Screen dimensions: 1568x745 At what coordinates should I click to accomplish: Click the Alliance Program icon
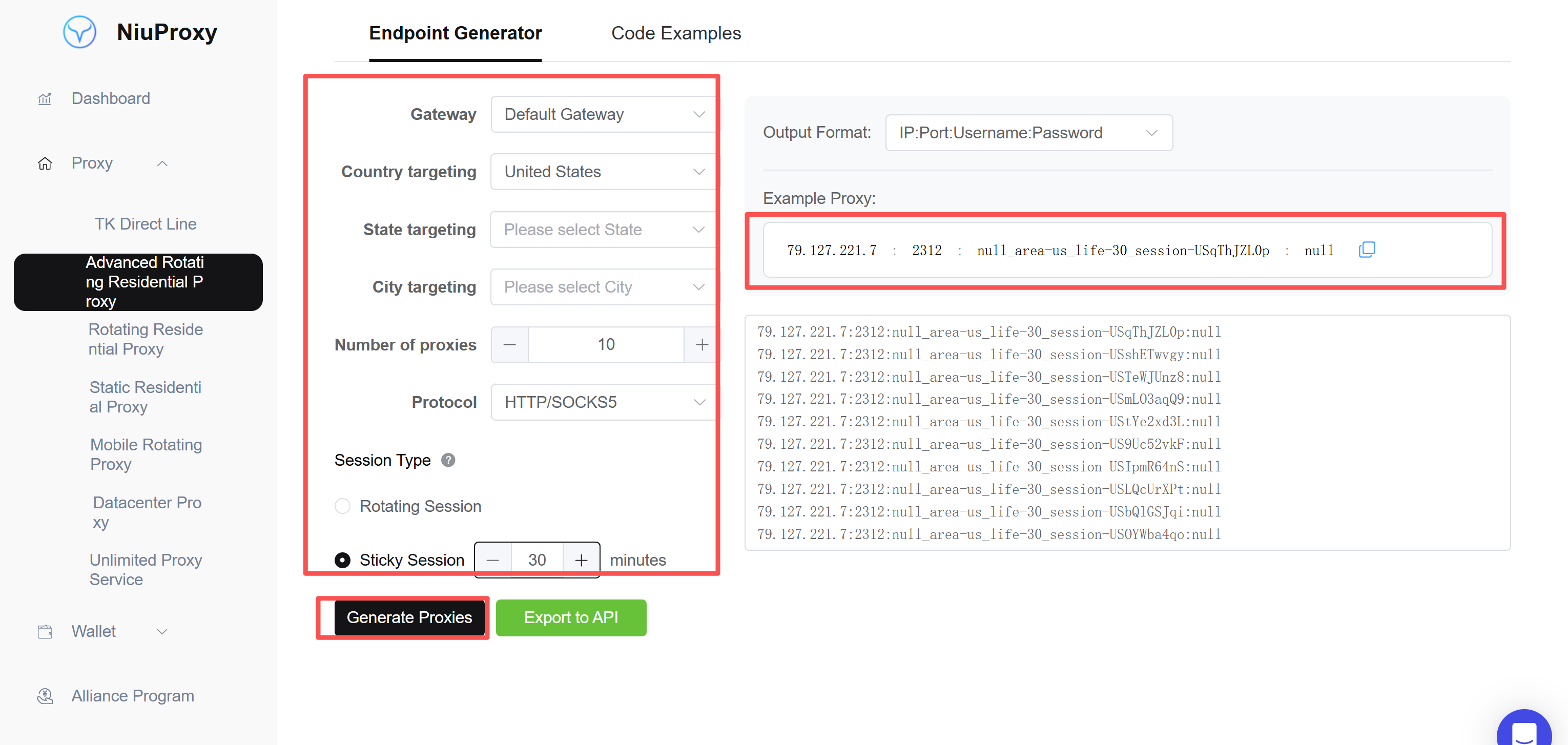45,696
